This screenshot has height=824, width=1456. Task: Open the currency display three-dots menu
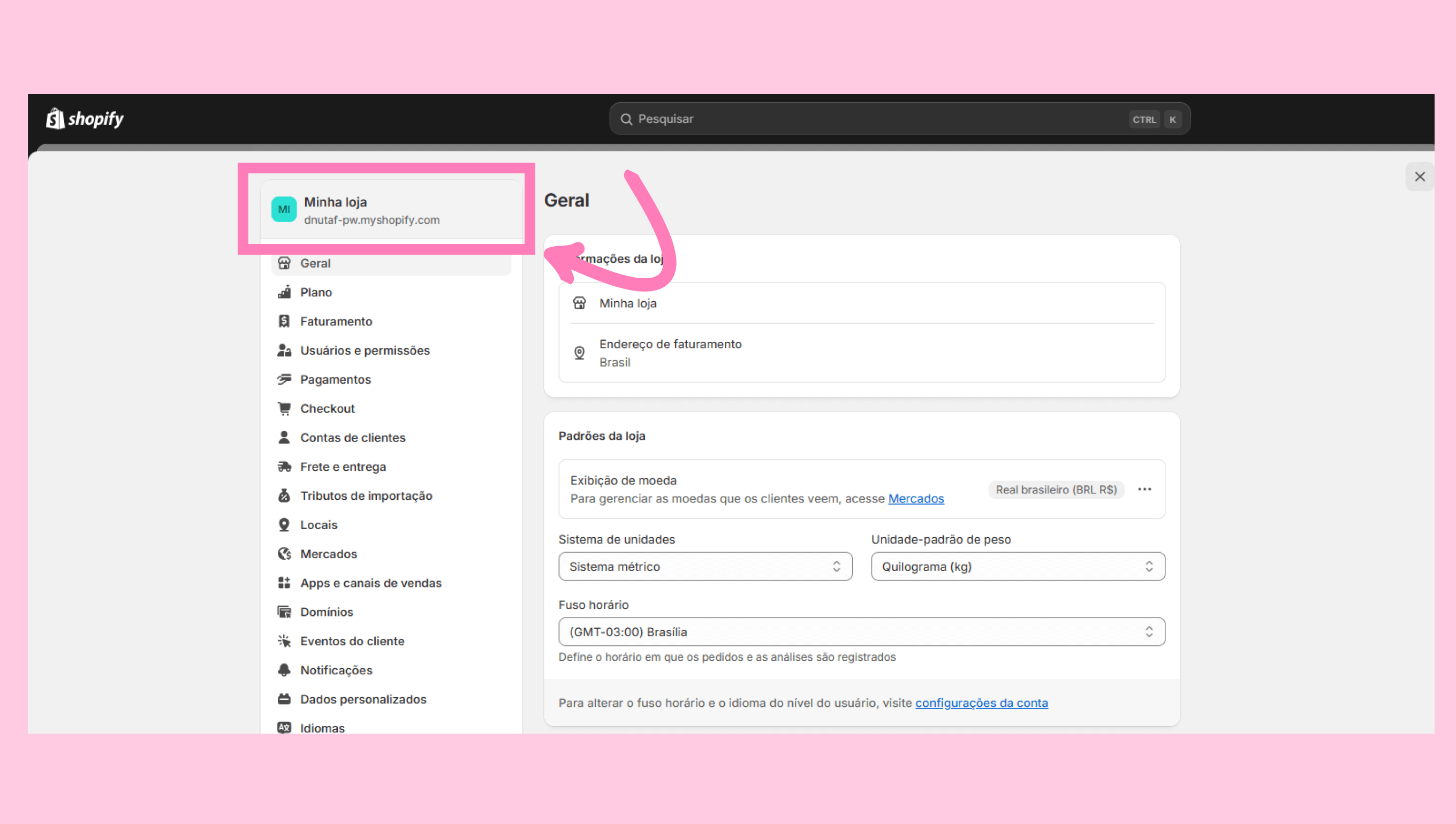tap(1144, 490)
